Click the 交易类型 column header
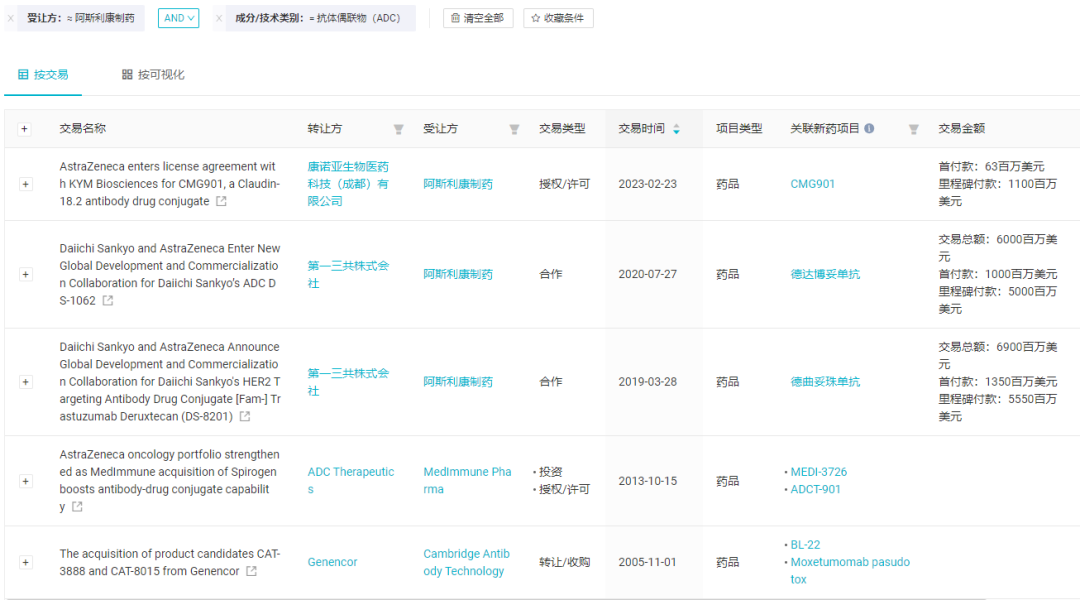The height and width of the screenshot is (600, 1080). [562, 128]
